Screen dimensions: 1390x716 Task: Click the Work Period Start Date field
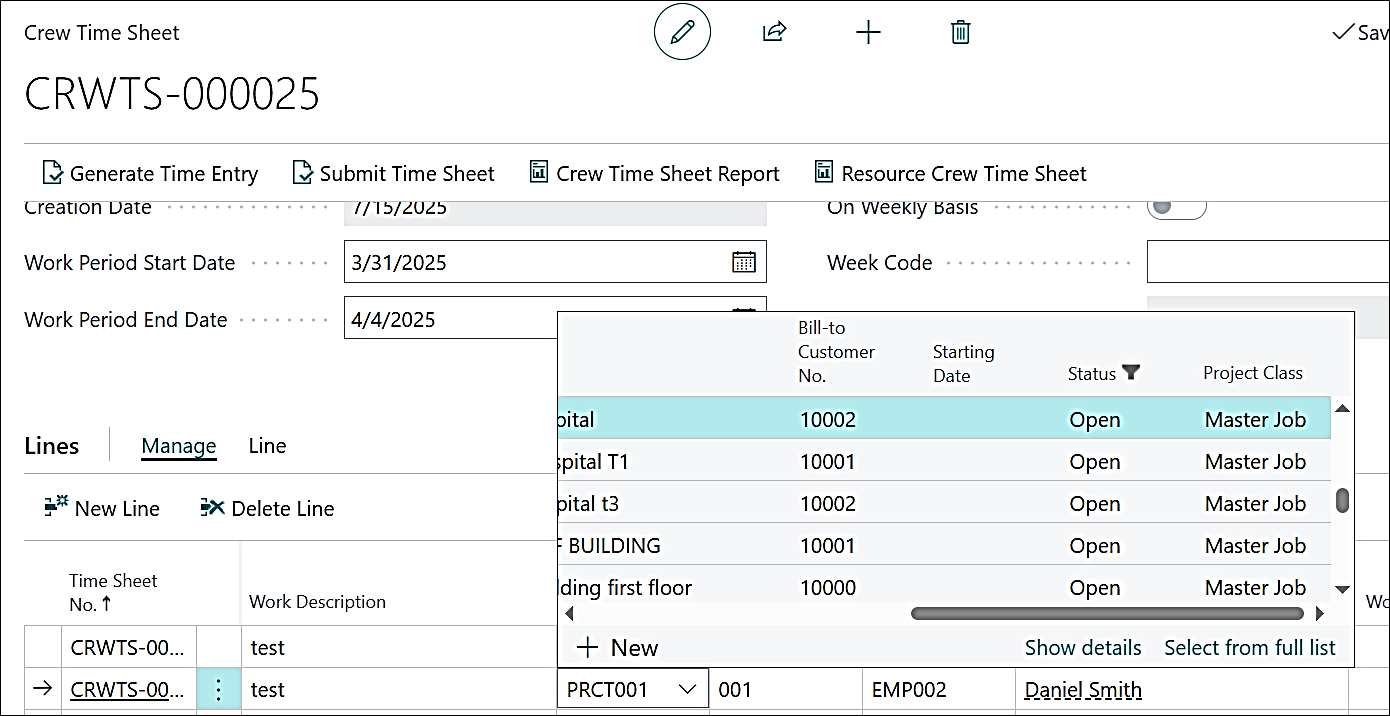coord(555,262)
